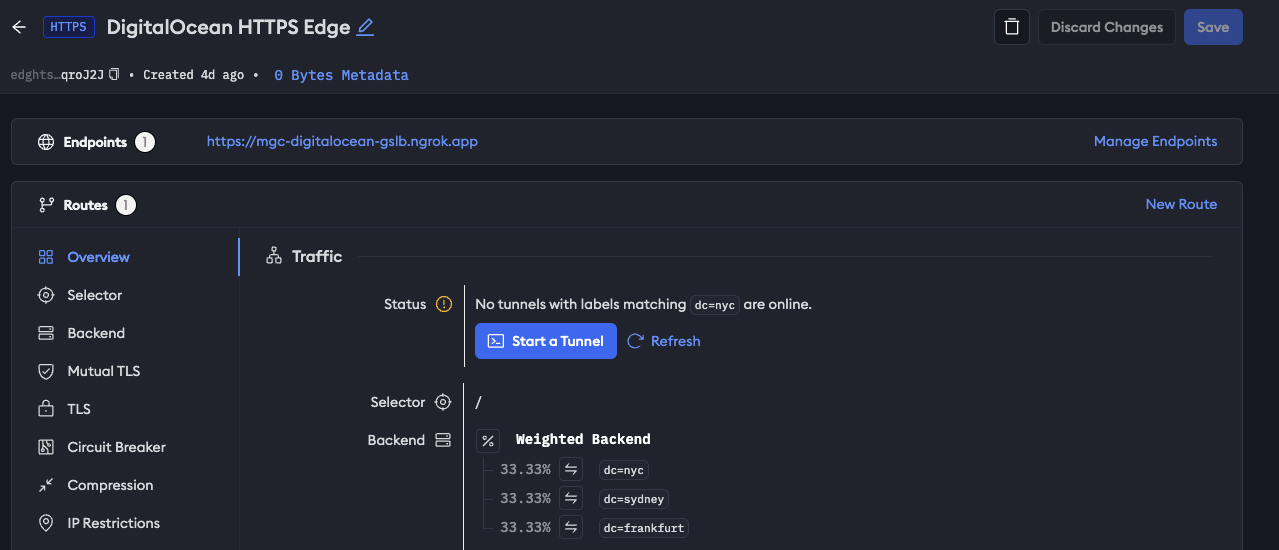1279x550 pixels.
Task: Refresh the tunnel status
Action: 664,341
